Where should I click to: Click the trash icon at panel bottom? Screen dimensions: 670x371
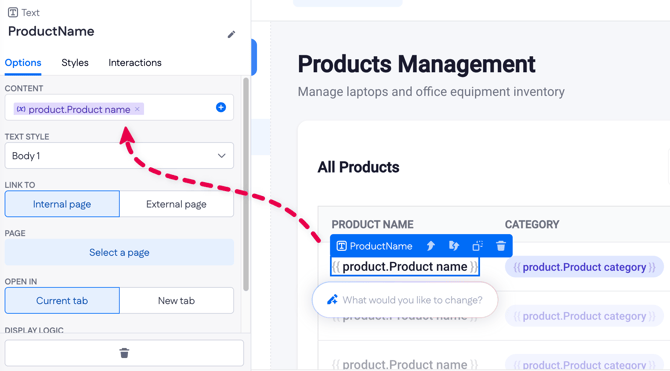coord(124,353)
